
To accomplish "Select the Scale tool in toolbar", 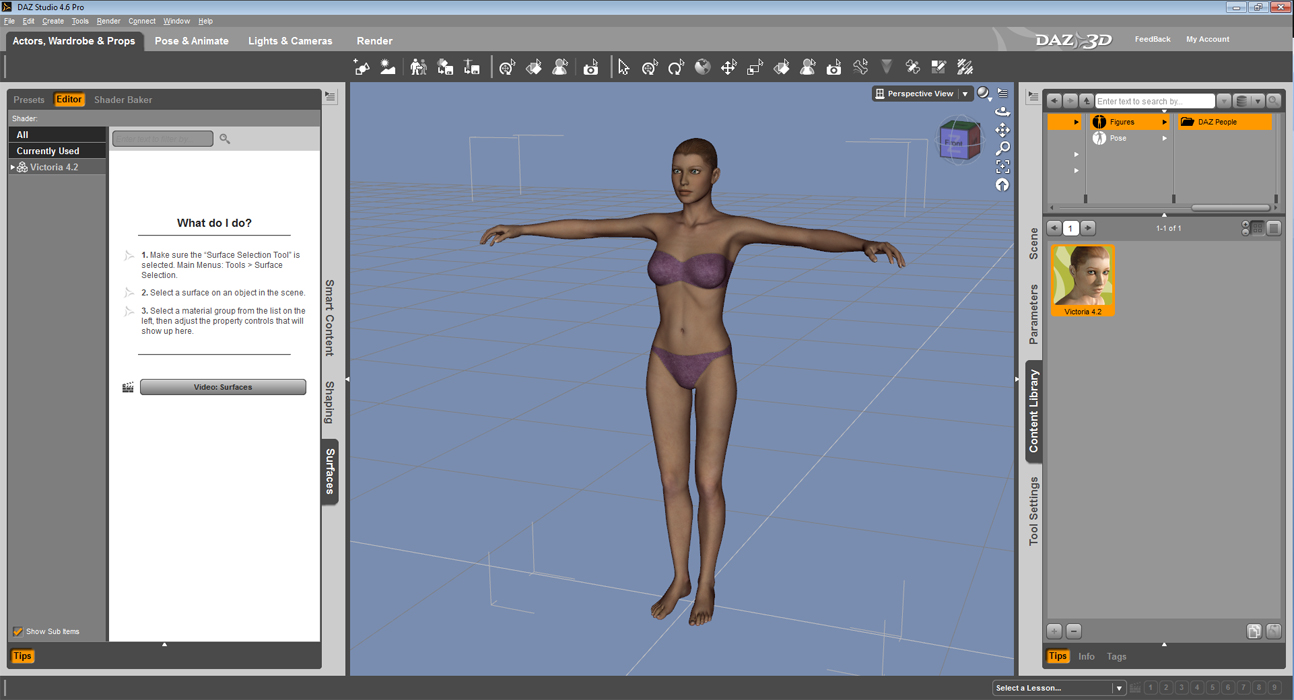I will [755, 67].
